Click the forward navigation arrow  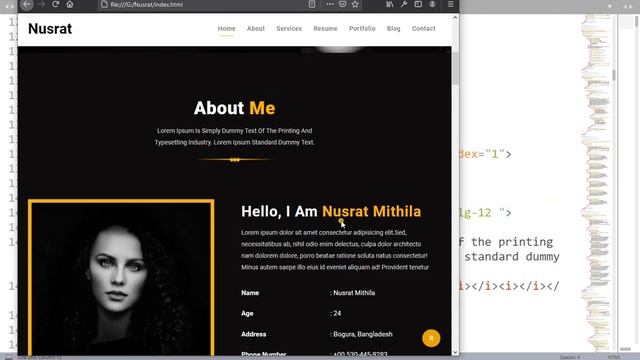click(x=41, y=4)
